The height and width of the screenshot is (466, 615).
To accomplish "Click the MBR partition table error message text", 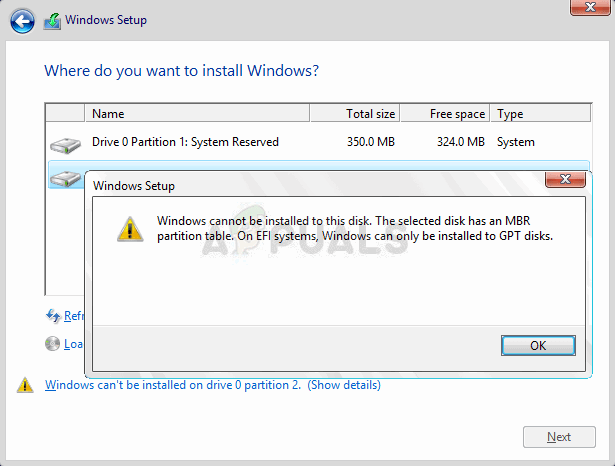I will click(355, 228).
